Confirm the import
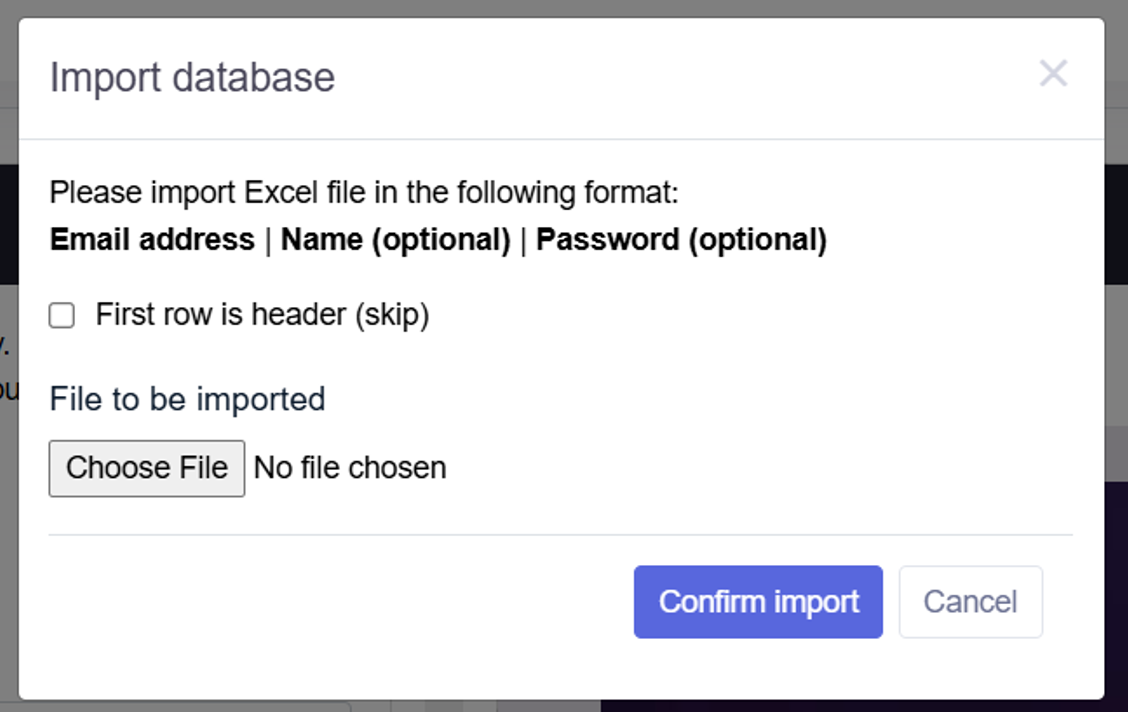 pos(758,602)
